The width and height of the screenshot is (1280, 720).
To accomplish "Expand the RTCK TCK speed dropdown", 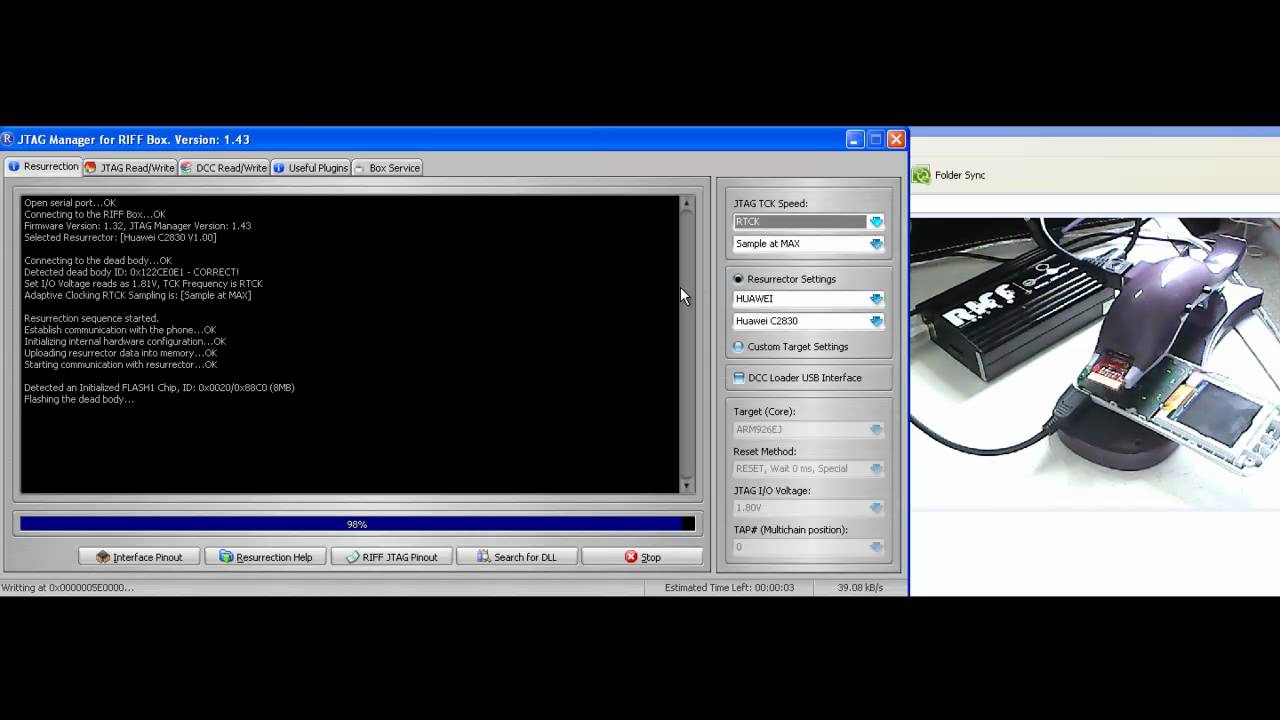I will click(876, 222).
